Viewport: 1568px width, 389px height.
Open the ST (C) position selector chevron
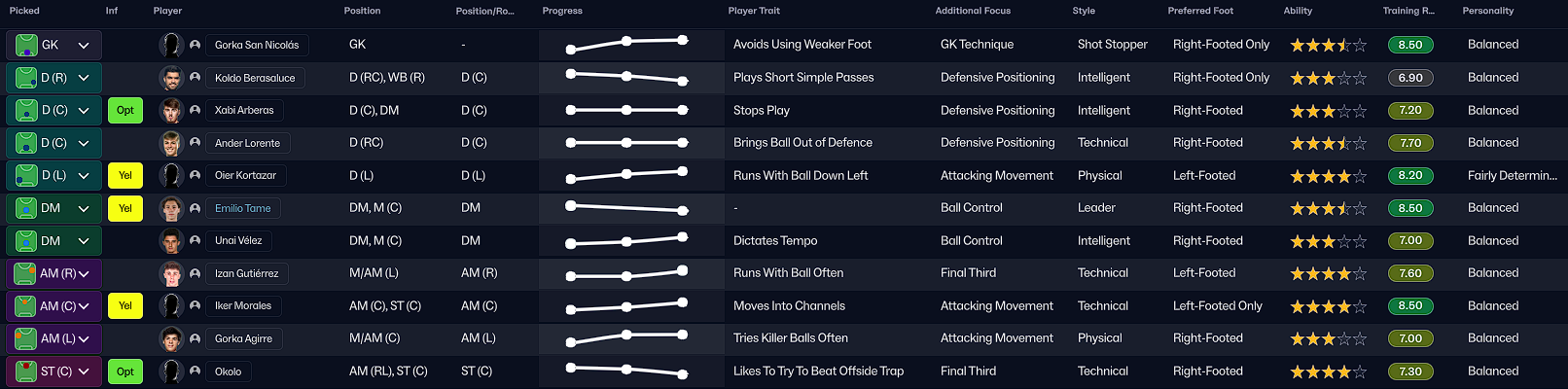click(84, 371)
